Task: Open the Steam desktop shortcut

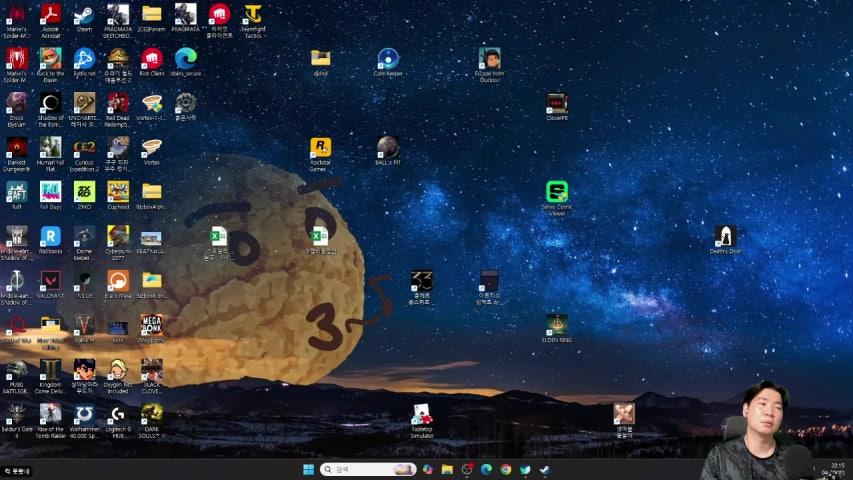Action: (84, 14)
